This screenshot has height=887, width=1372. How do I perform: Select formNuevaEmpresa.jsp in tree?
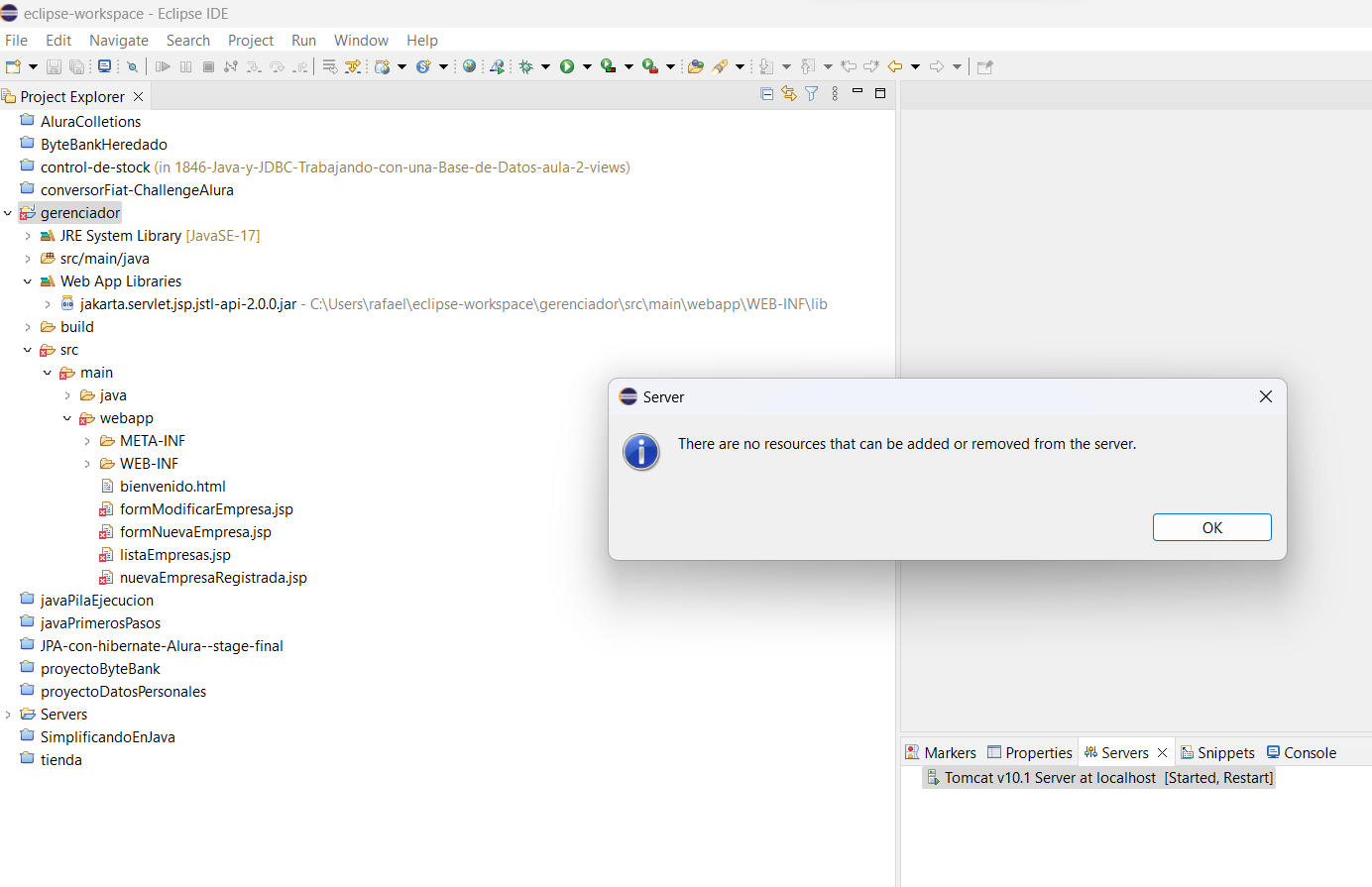tap(195, 532)
